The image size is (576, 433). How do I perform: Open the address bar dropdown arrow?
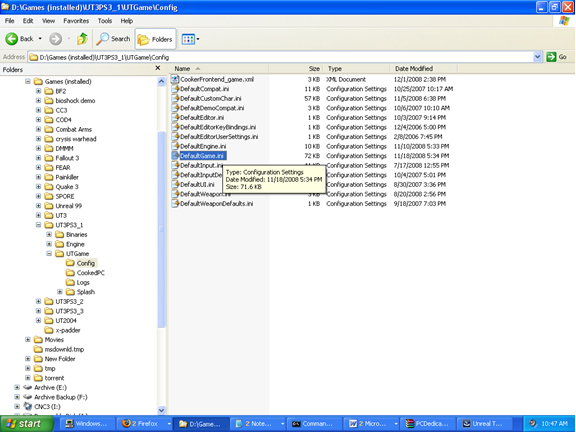tap(537, 57)
